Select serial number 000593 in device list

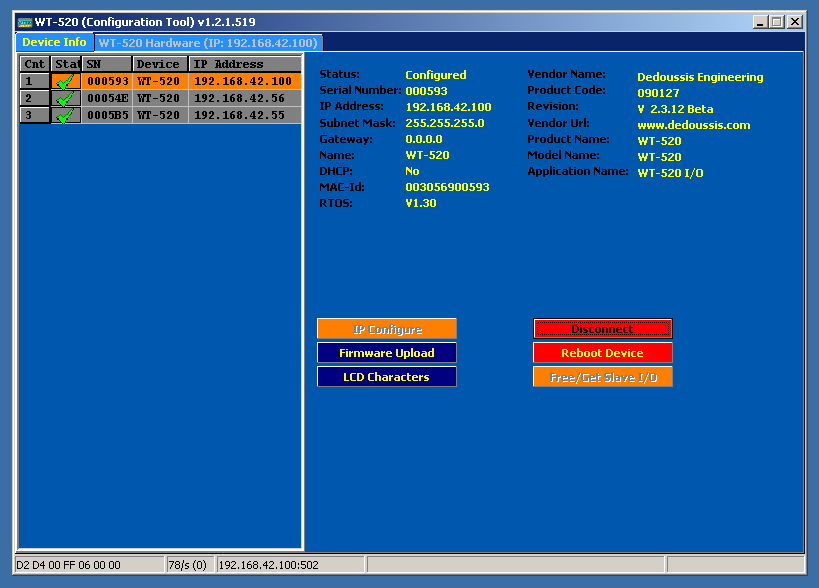(x=108, y=81)
